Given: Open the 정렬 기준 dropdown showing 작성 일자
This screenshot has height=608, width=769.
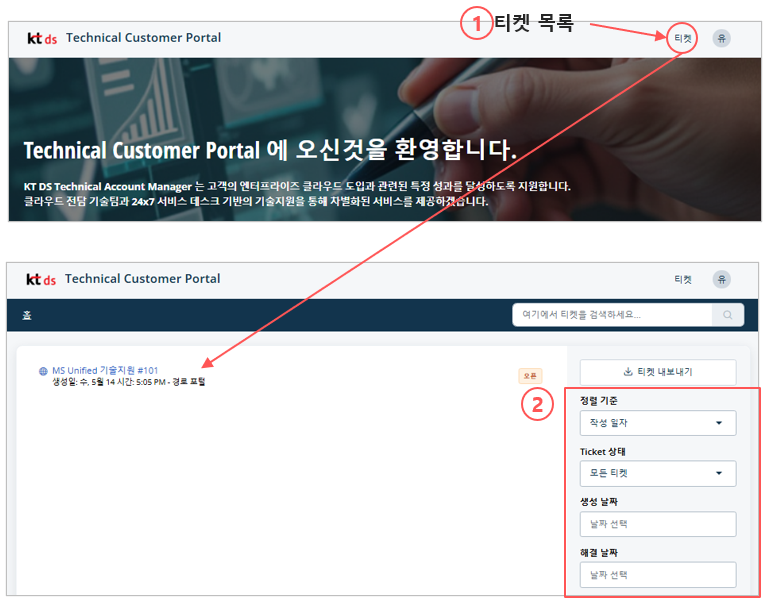Looking at the screenshot, I should (658, 423).
